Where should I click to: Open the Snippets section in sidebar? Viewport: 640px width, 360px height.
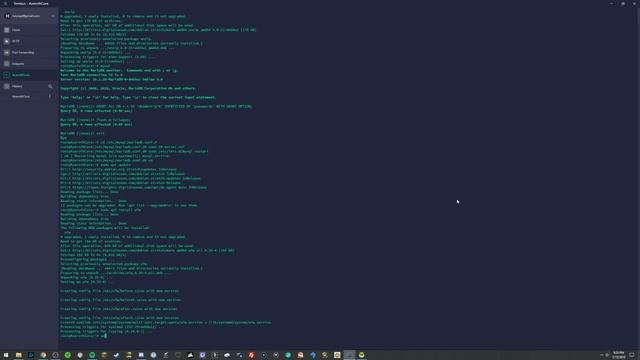coord(29,64)
